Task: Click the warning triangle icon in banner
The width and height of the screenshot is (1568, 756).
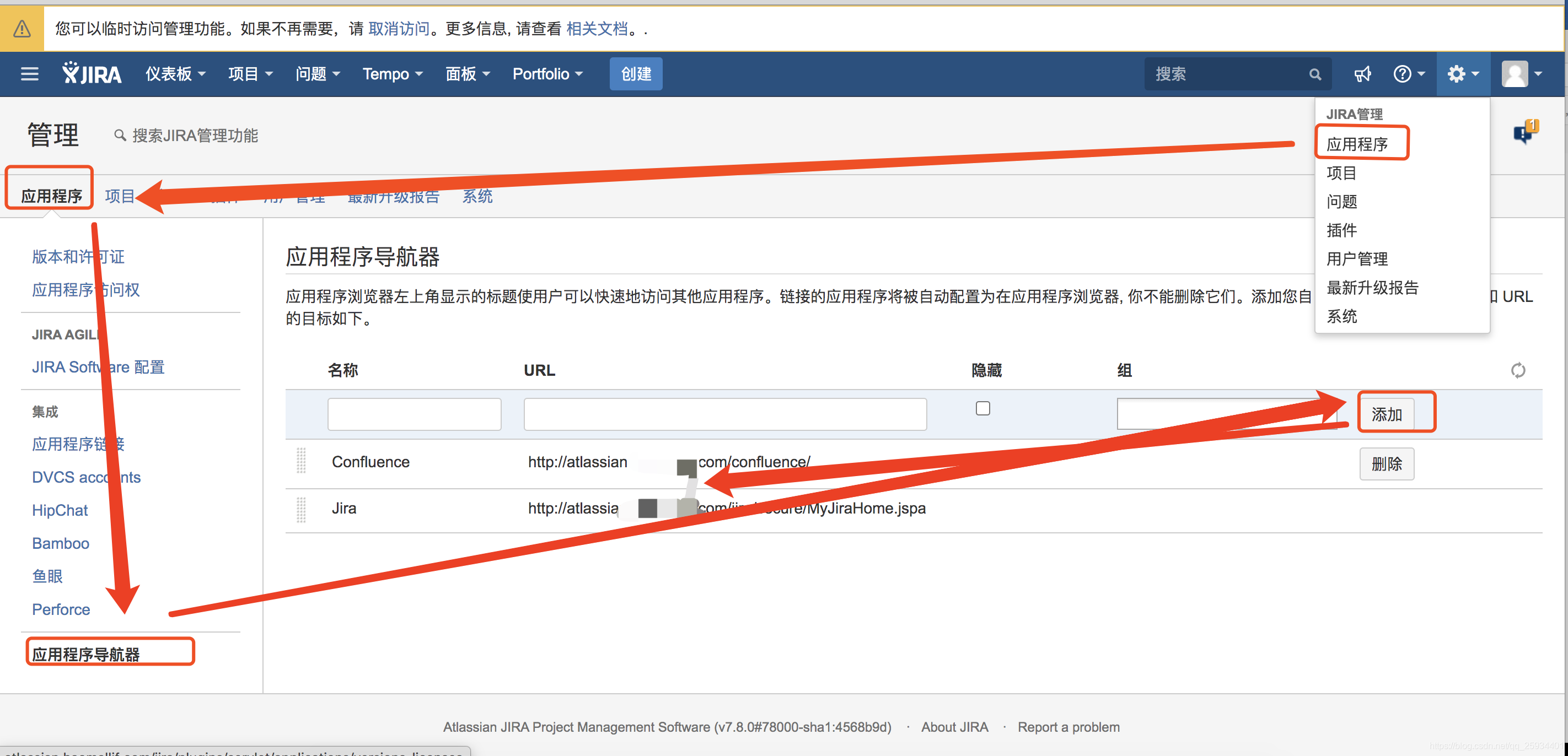Action: coord(22,29)
